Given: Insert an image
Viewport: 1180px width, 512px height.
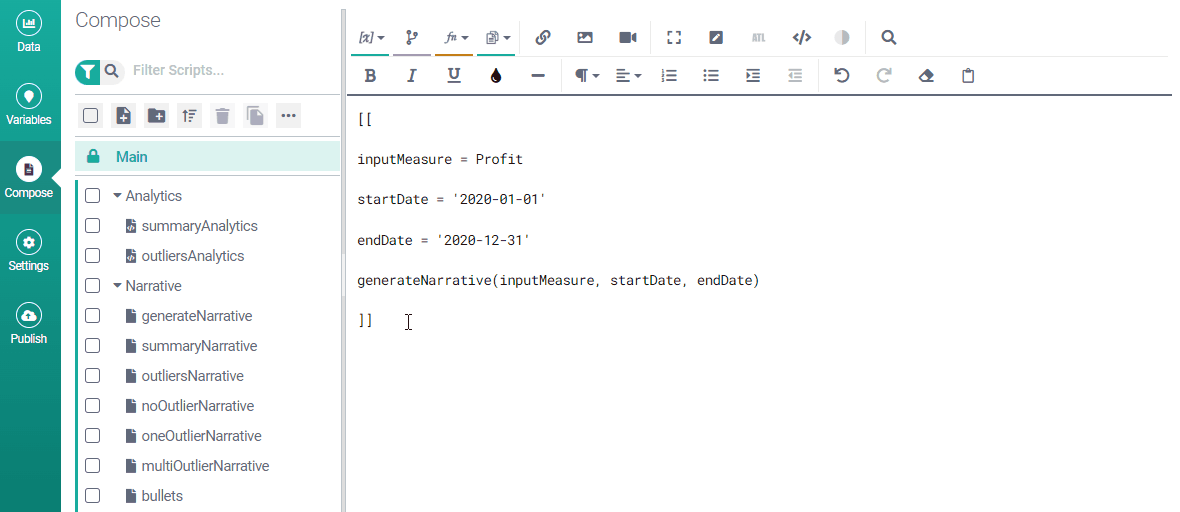Looking at the screenshot, I should coord(585,38).
